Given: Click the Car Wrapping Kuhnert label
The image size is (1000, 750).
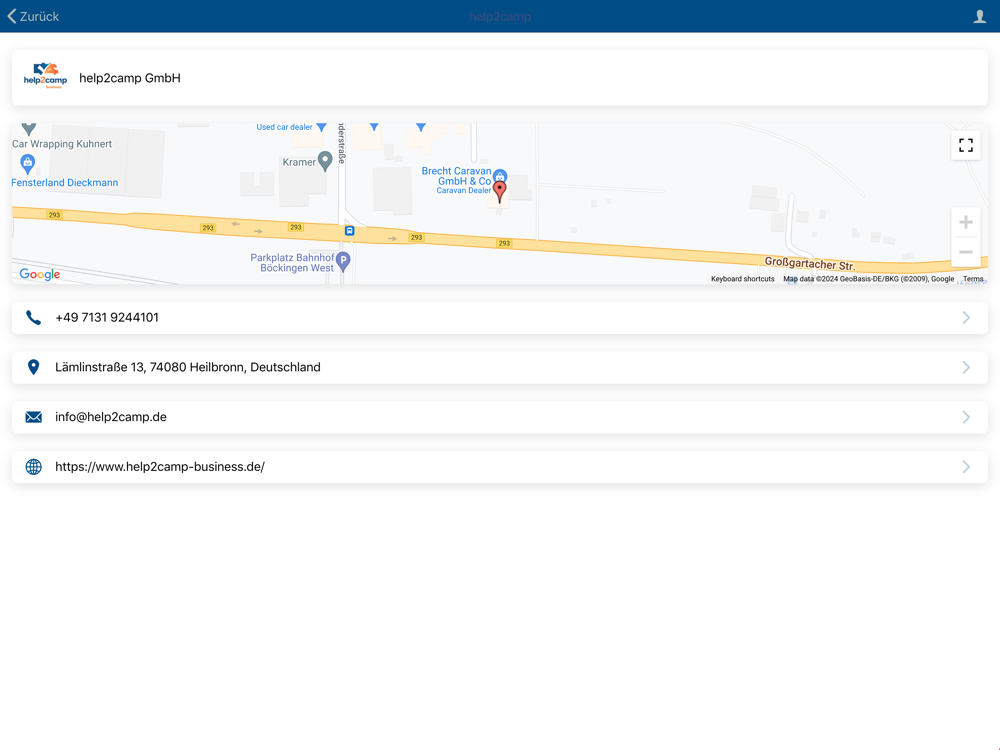Looking at the screenshot, I should 62,144.
